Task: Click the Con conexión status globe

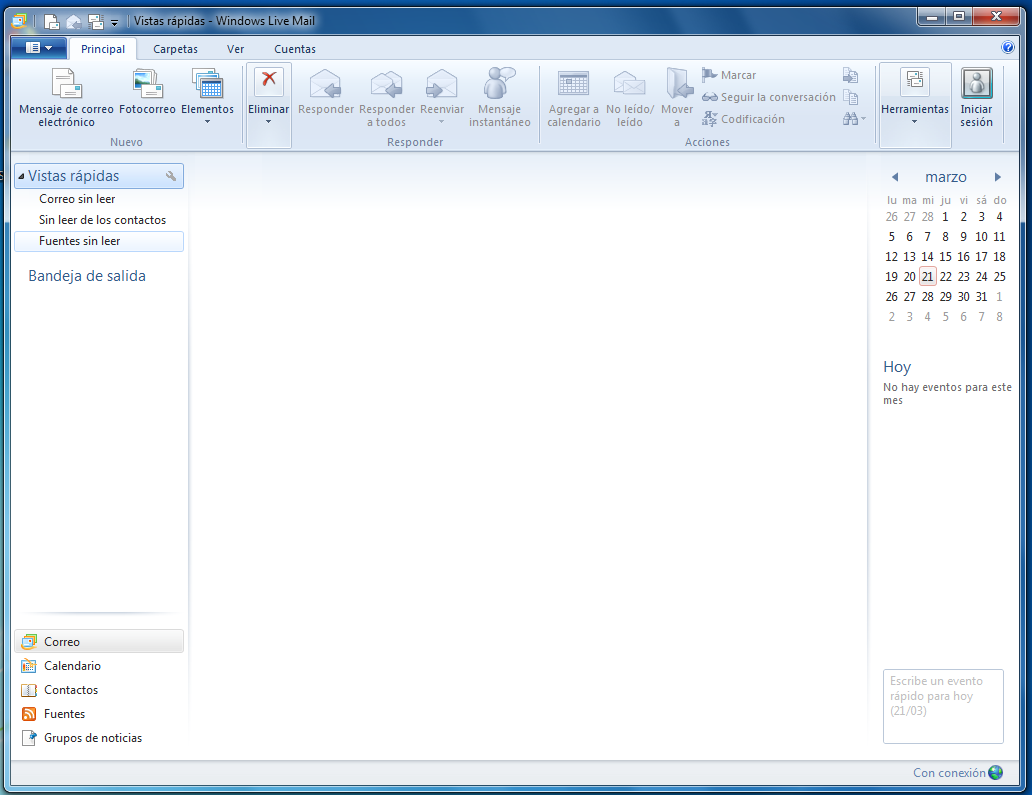Action: point(995,773)
